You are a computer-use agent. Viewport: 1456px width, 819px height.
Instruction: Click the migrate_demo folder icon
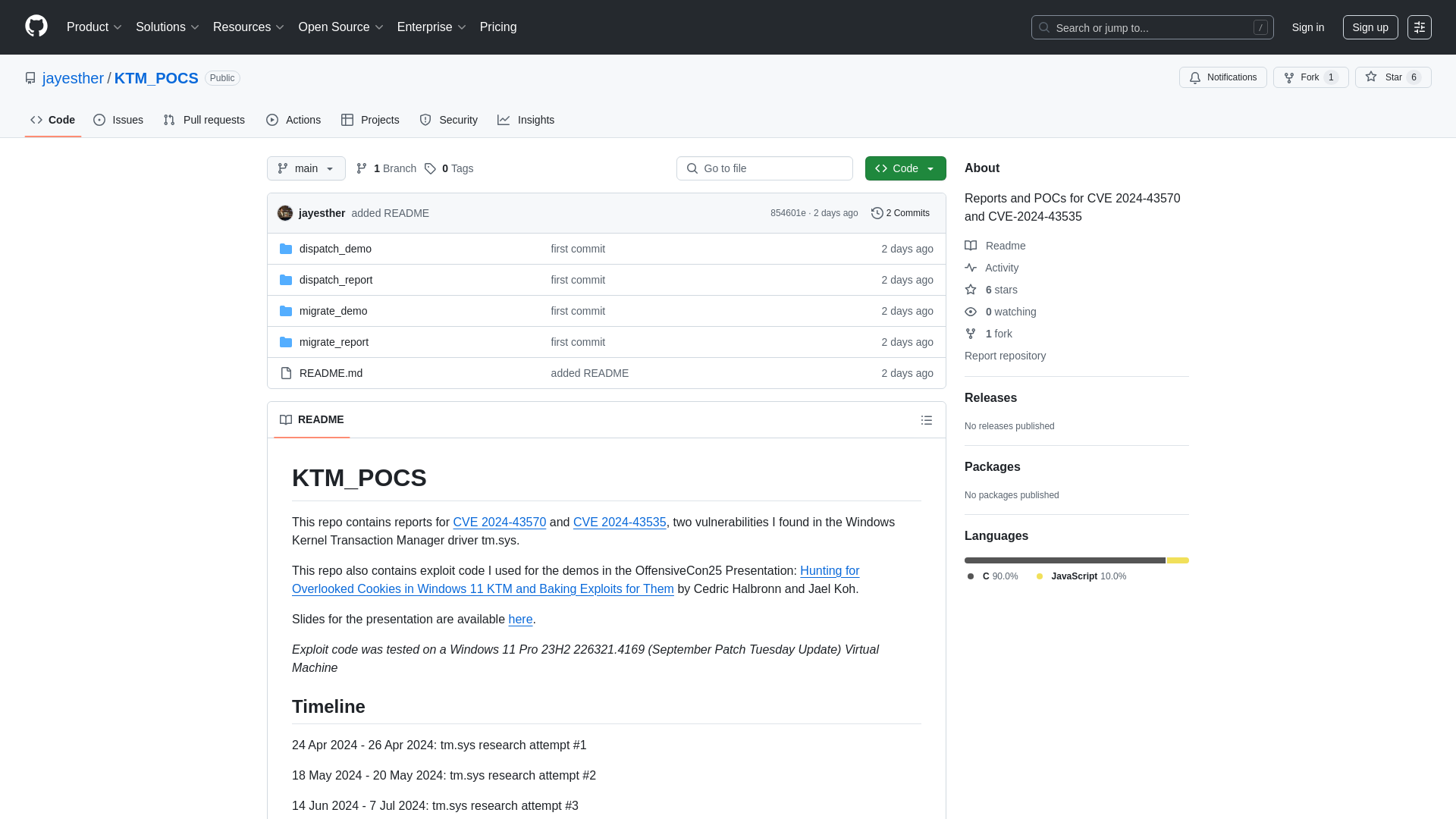(286, 311)
